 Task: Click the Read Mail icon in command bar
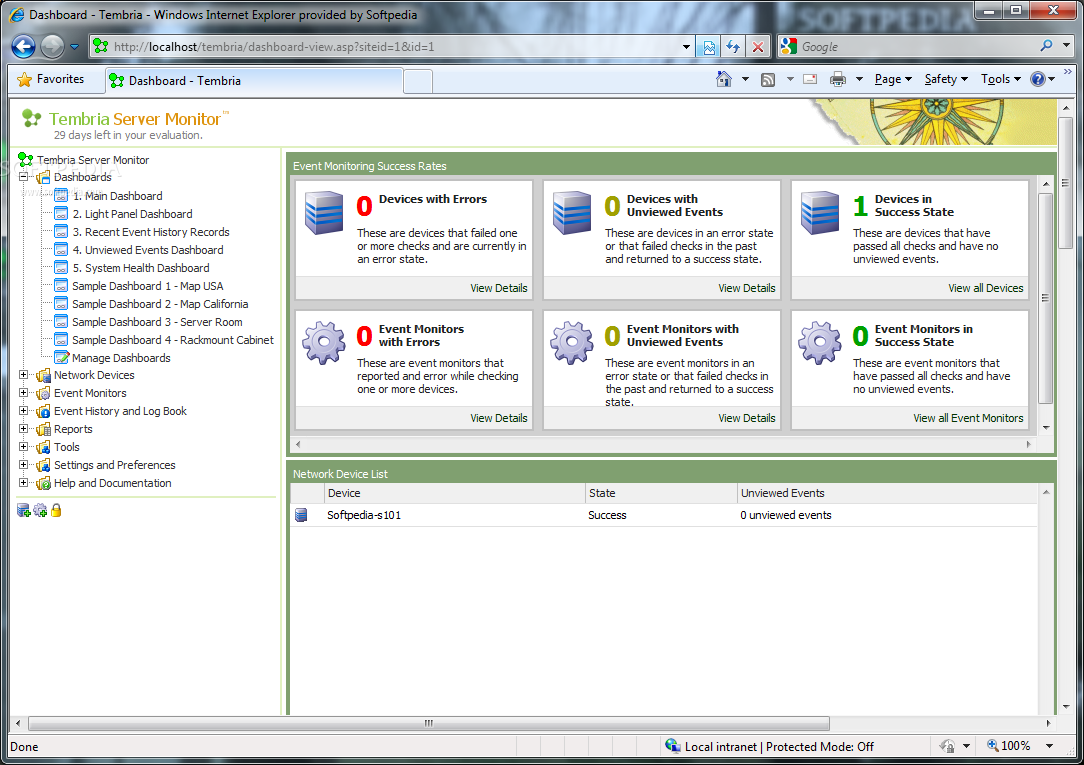(810, 79)
